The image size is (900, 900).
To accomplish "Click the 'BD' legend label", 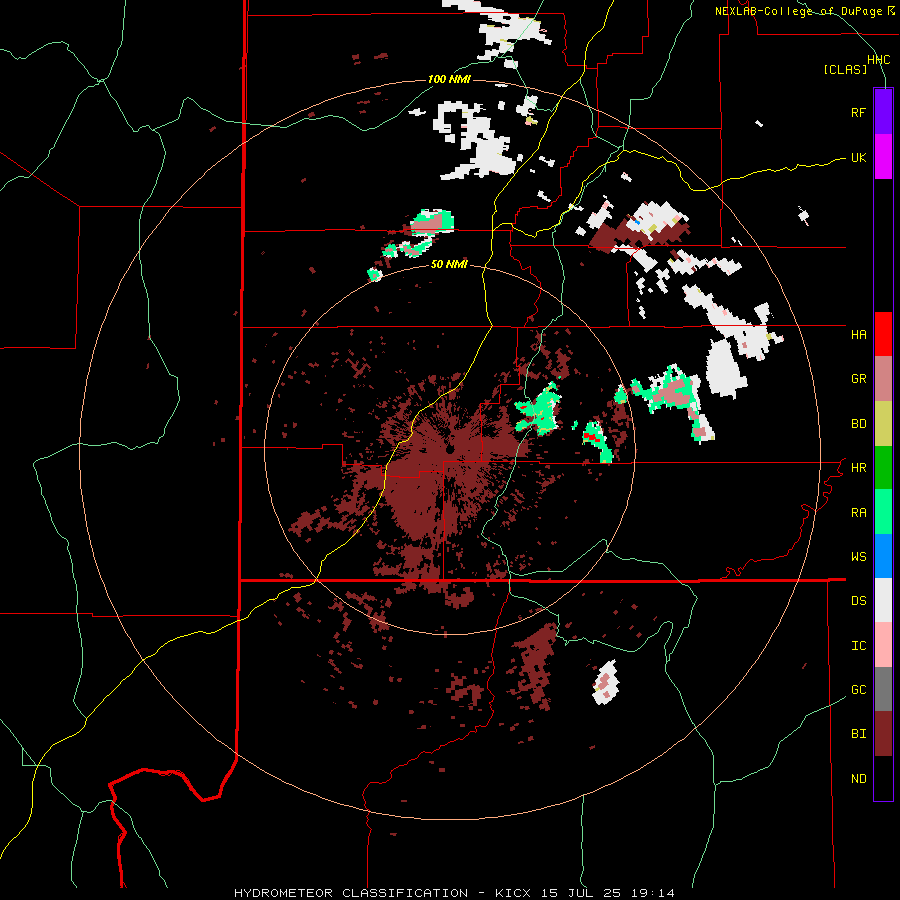I will pyautogui.click(x=858, y=424).
